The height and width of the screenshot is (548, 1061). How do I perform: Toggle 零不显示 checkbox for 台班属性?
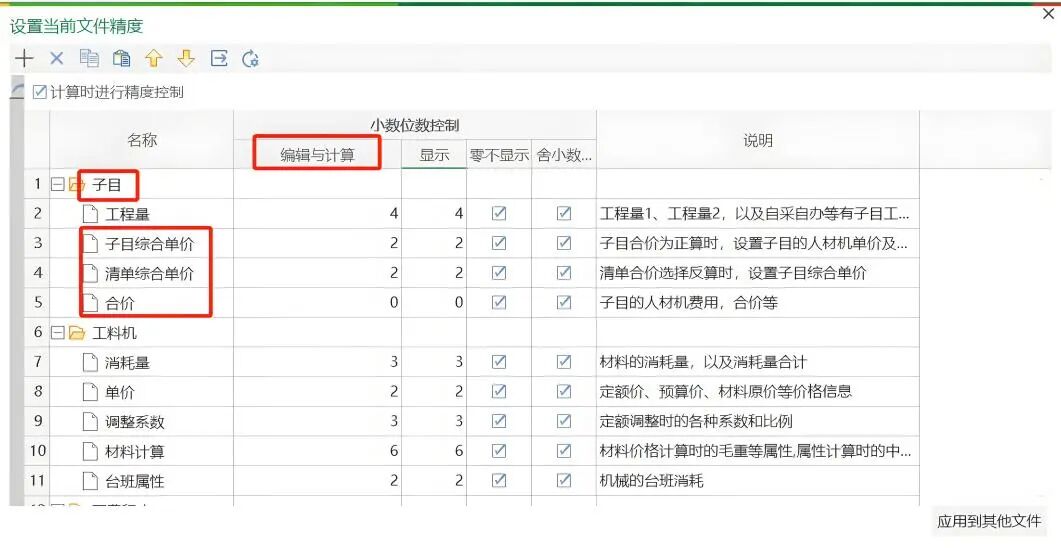coord(499,480)
